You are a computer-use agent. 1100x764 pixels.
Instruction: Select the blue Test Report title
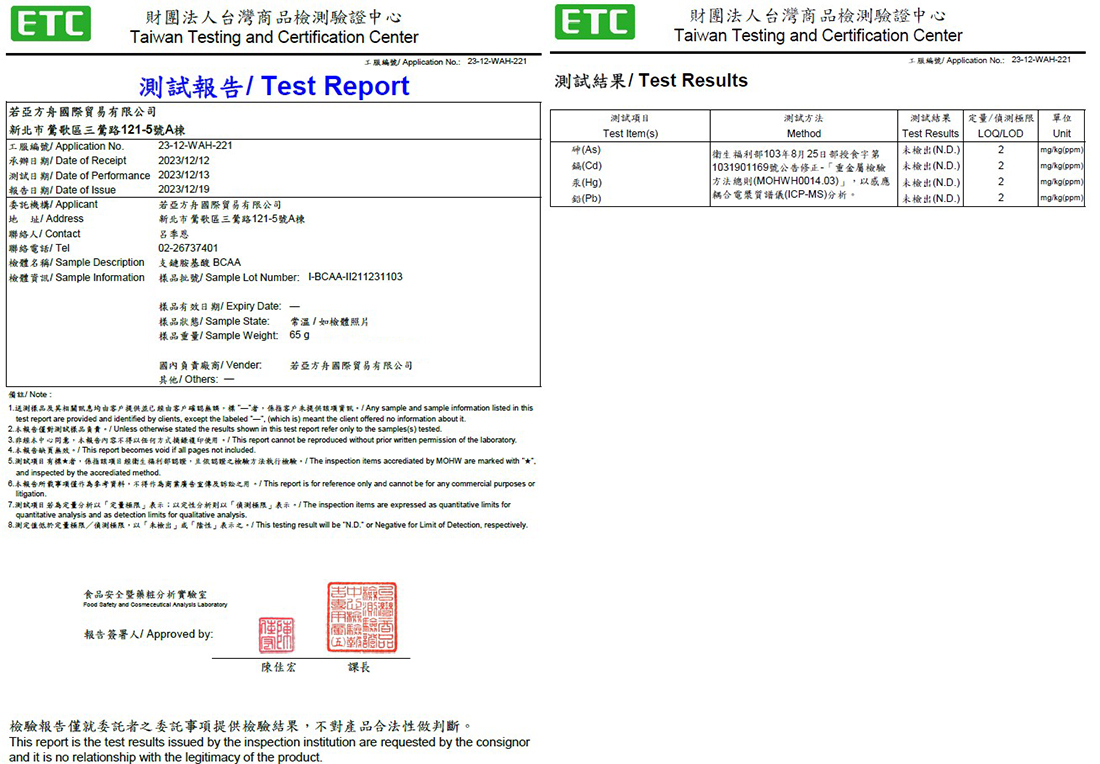274,87
